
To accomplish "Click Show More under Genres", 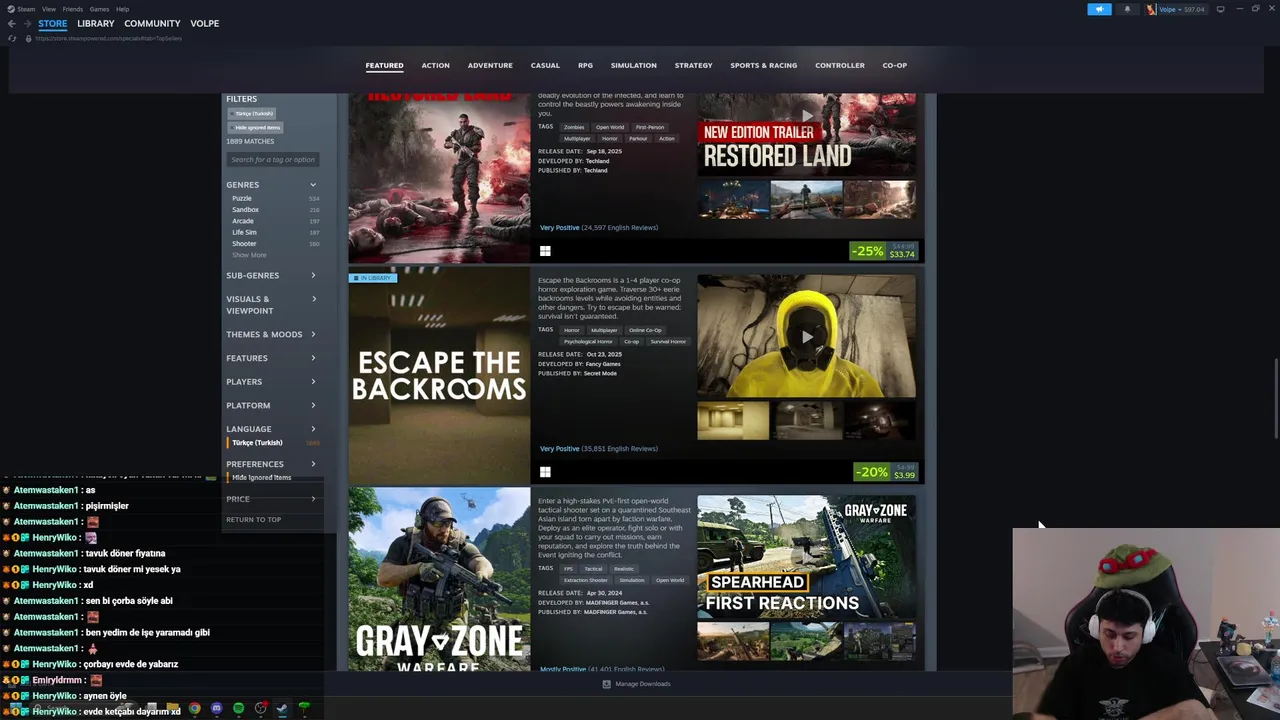I will (249, 255).
